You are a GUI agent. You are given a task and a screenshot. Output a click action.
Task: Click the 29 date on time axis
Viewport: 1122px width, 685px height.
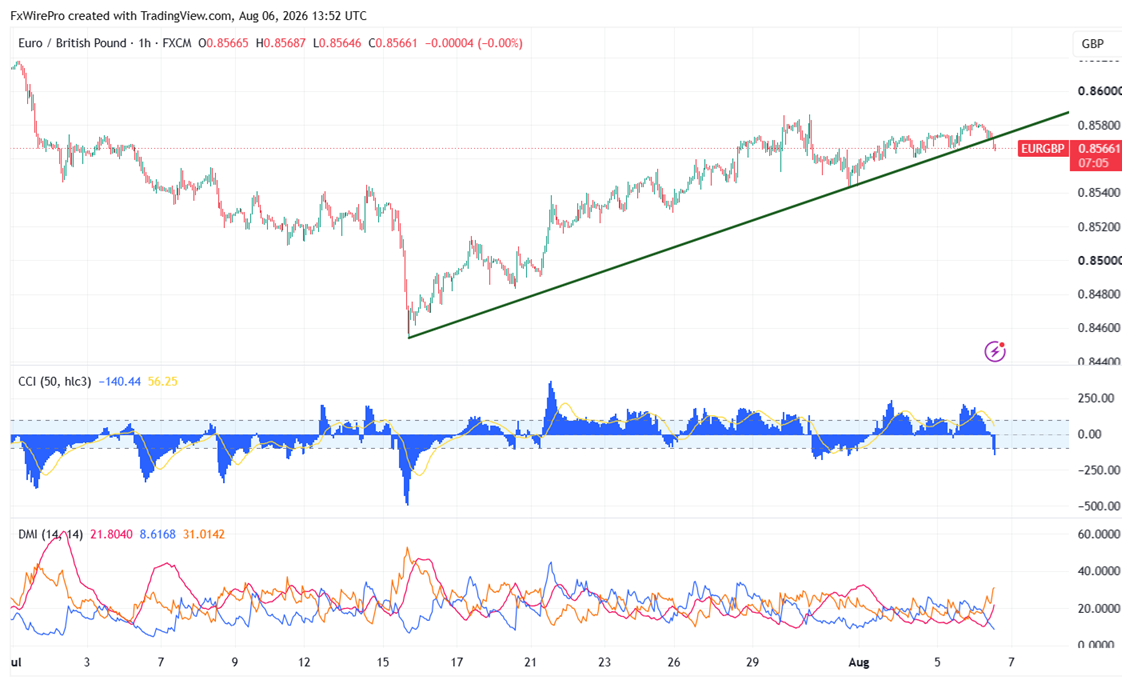pyautogui.click(x=751, y=662)
